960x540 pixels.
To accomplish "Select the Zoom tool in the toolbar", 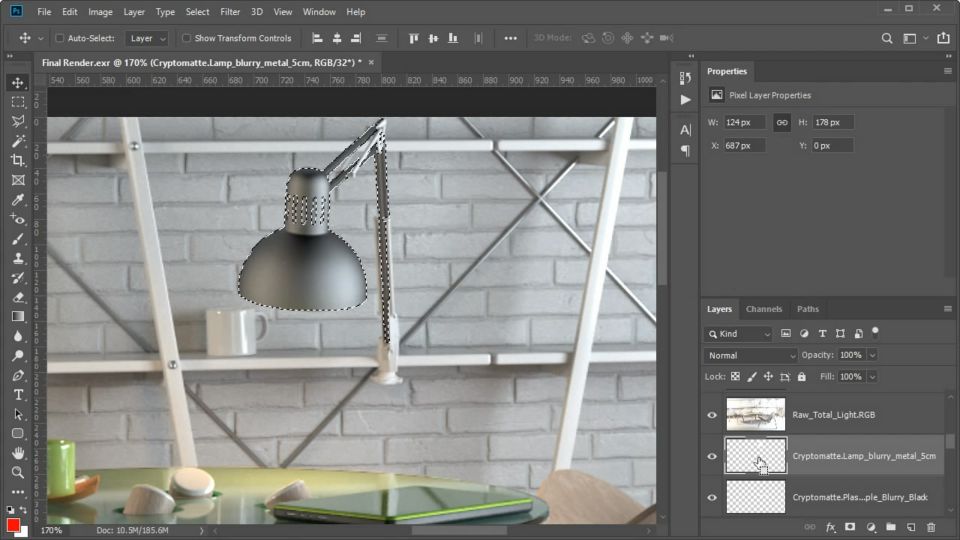I will (x=18, y=472).
